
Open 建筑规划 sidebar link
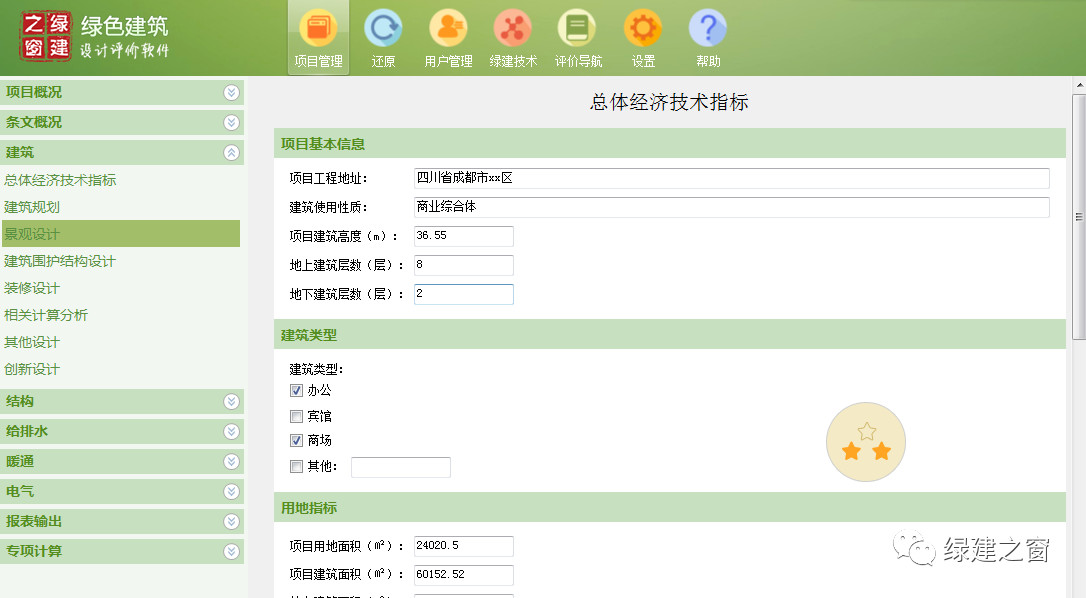tap(32, 207)
